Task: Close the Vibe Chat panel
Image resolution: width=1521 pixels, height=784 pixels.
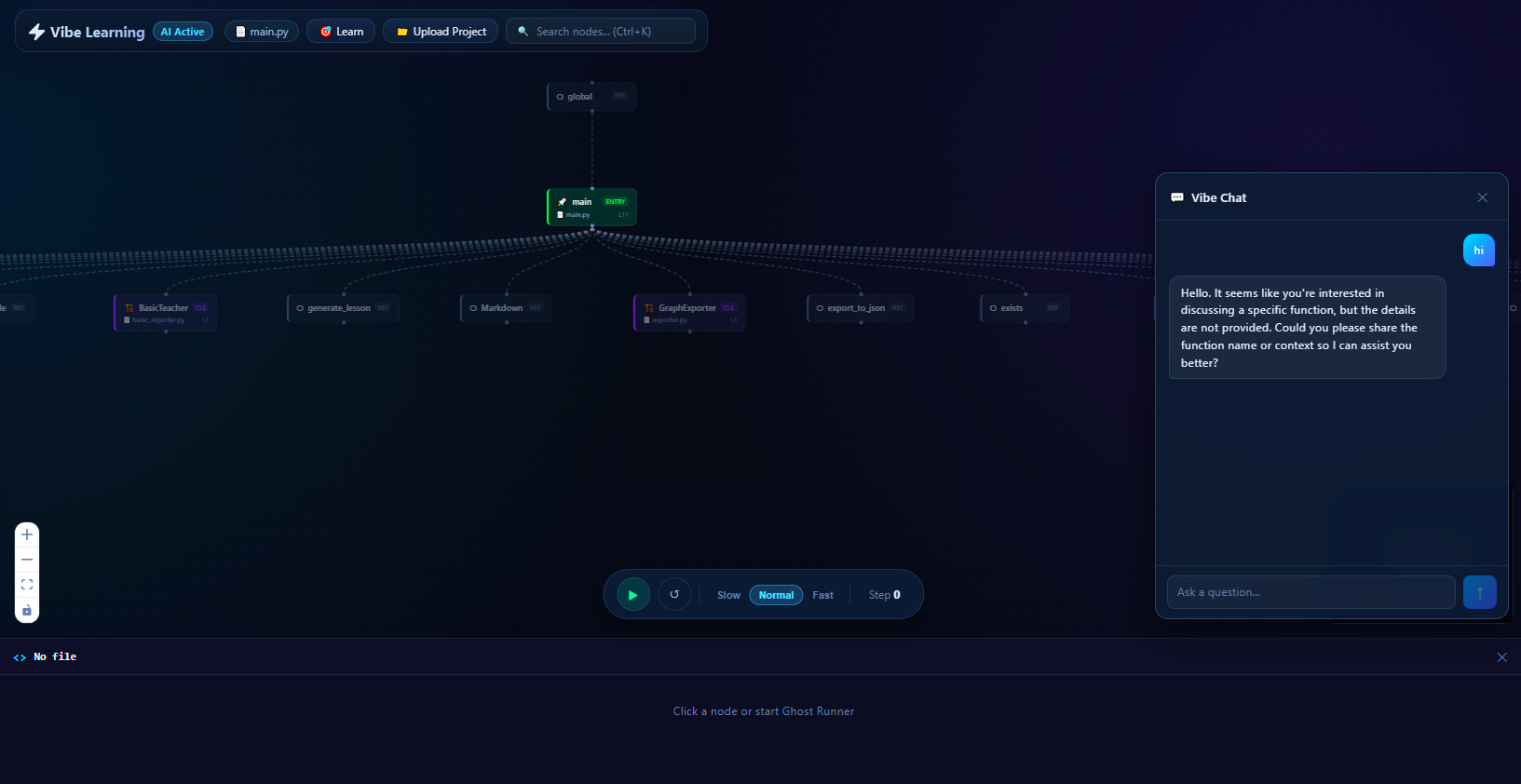Action: 1483,197
